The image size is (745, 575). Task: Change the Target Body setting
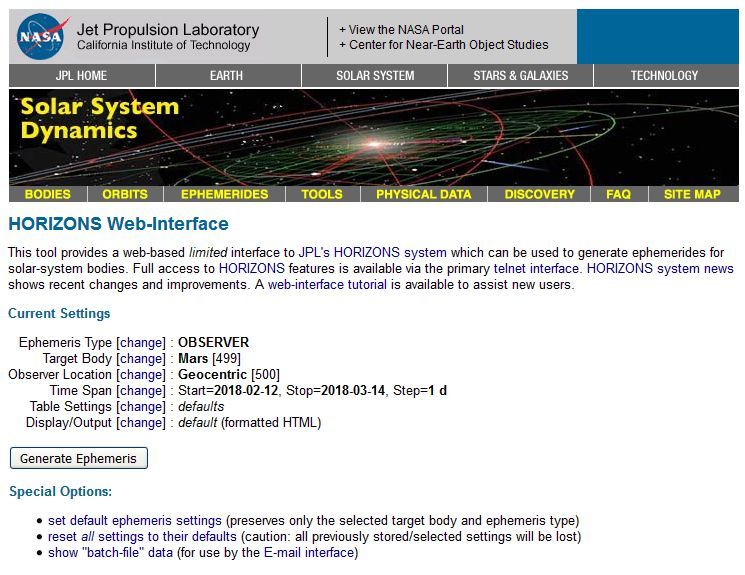pos(141,359)
